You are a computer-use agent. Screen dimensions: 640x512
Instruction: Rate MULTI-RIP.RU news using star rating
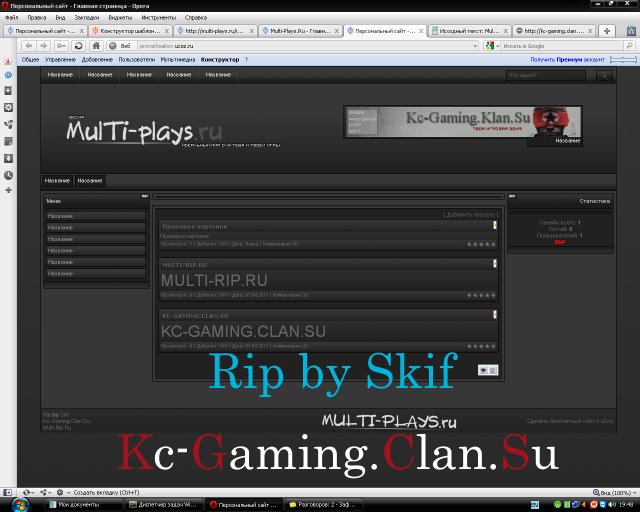click(481, 295)
